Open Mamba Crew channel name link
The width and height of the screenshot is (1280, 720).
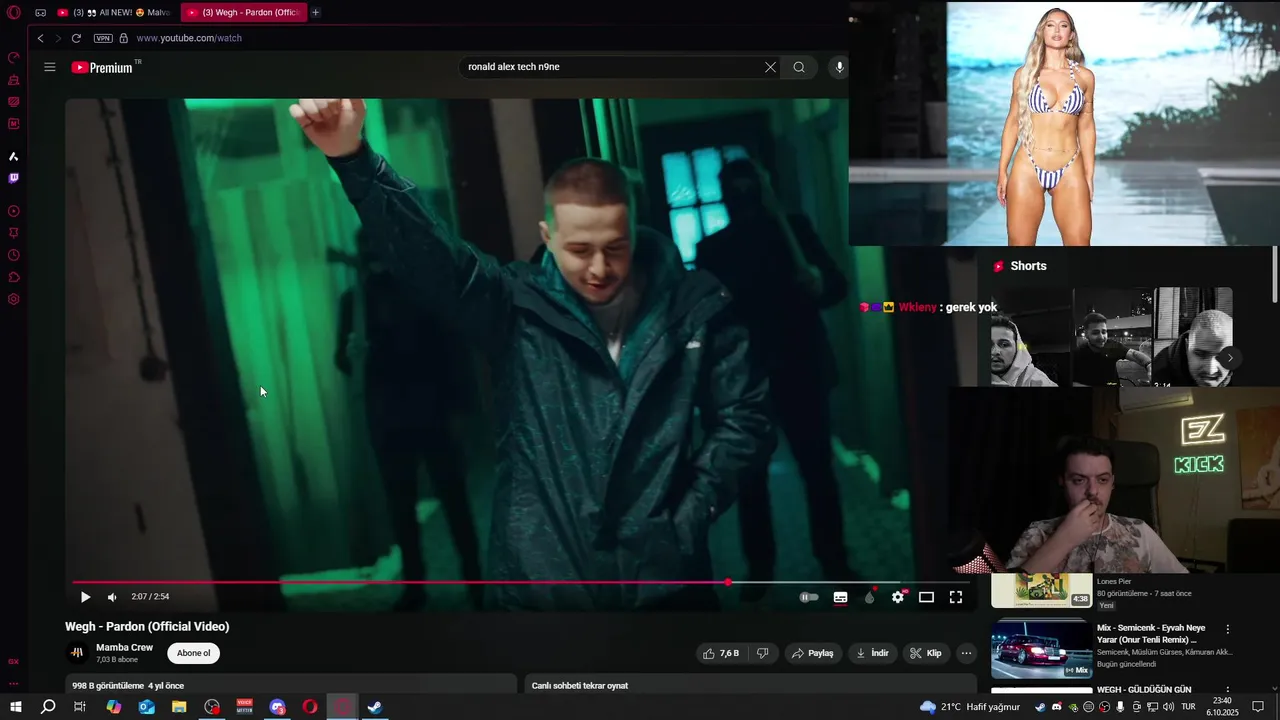pos(124,648)
